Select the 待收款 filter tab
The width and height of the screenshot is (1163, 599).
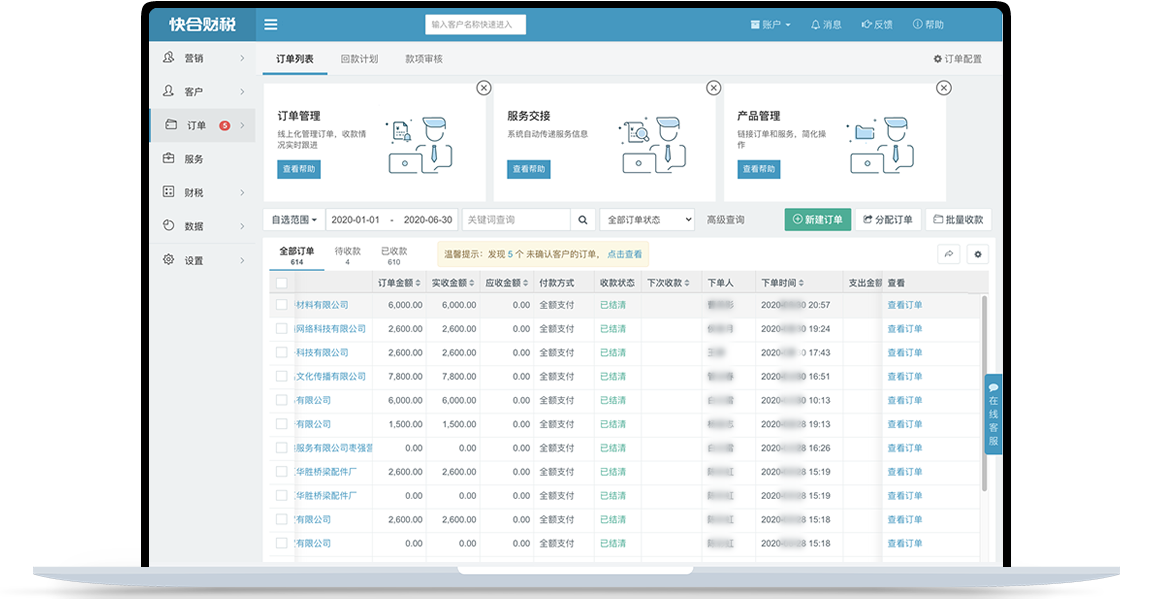(347, 256)
